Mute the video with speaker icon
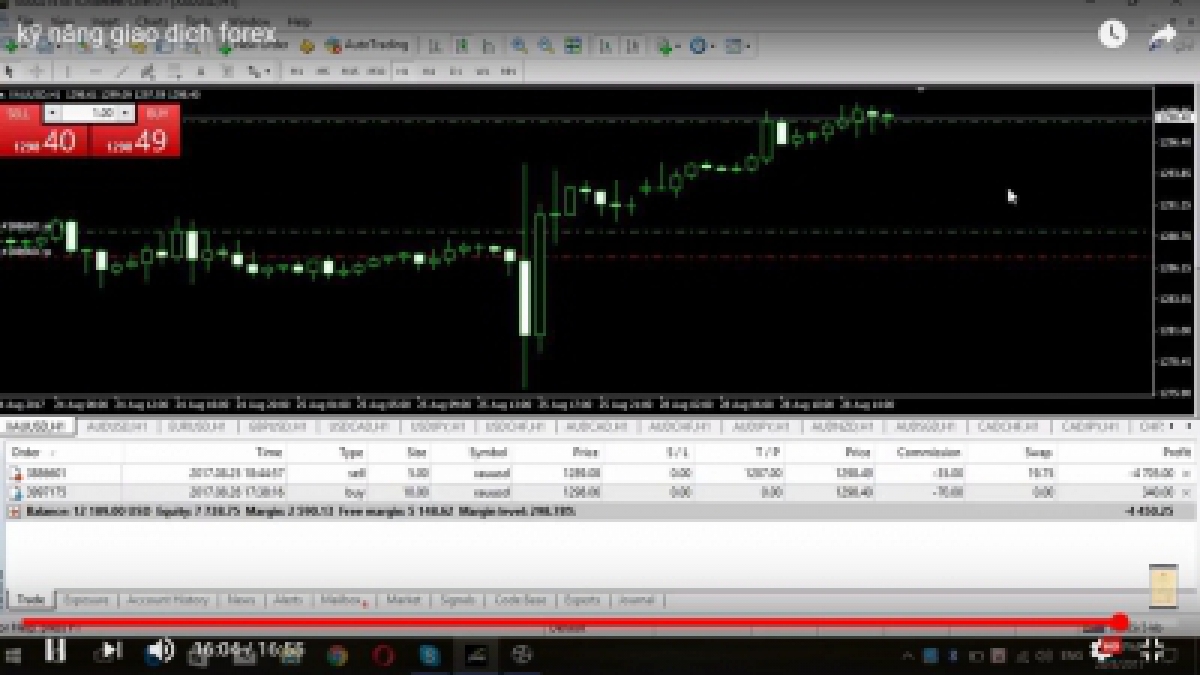The image size is (1200, 675). coord(159,651)
